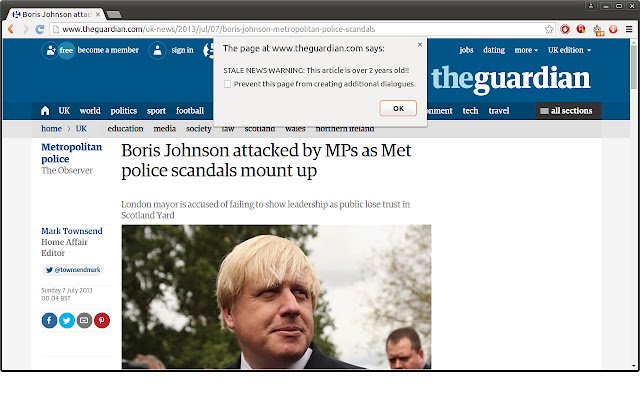640x400 pixels.
Task: Click the page vertical scrollbar
Action: pyautogui.click(x=634, y=204)
